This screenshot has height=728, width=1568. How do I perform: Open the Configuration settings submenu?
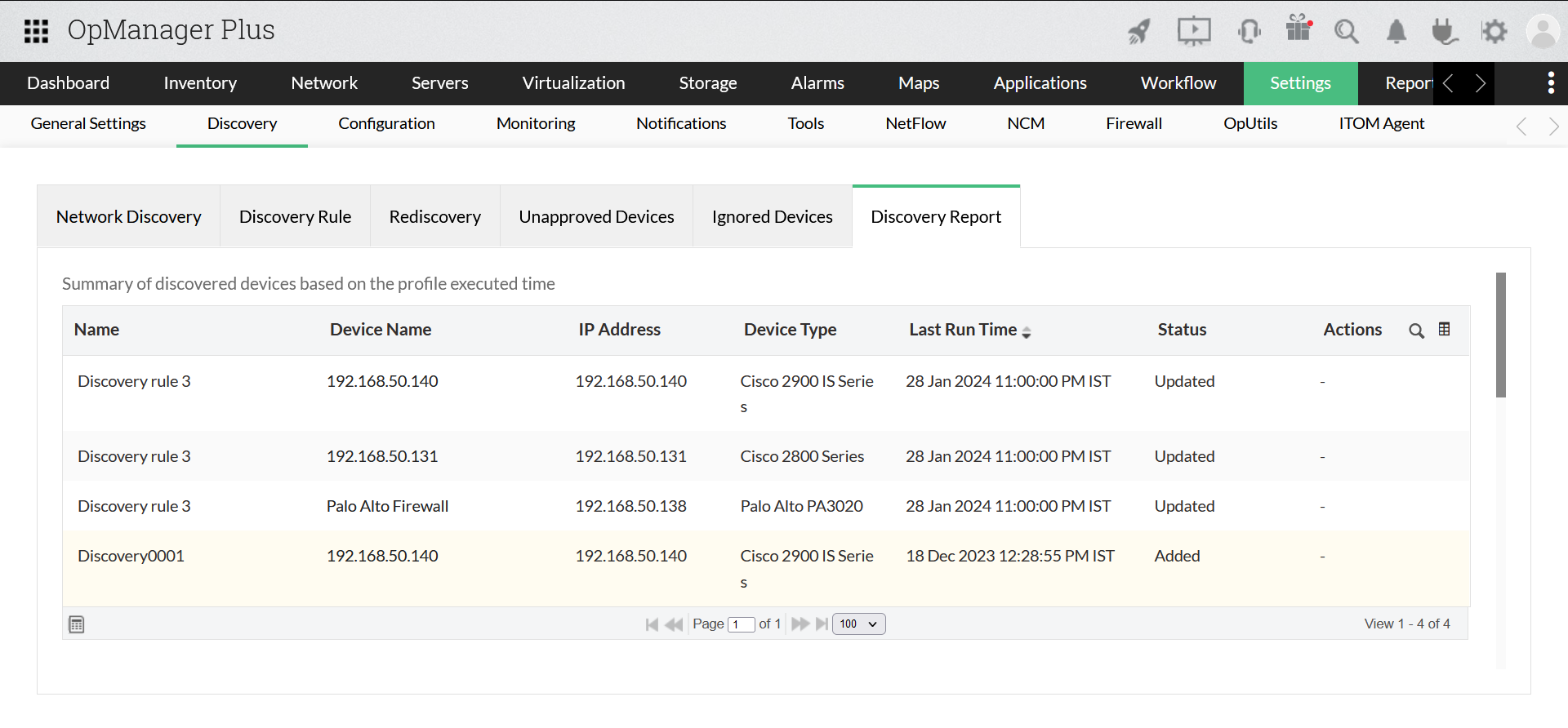coord(386,124)
